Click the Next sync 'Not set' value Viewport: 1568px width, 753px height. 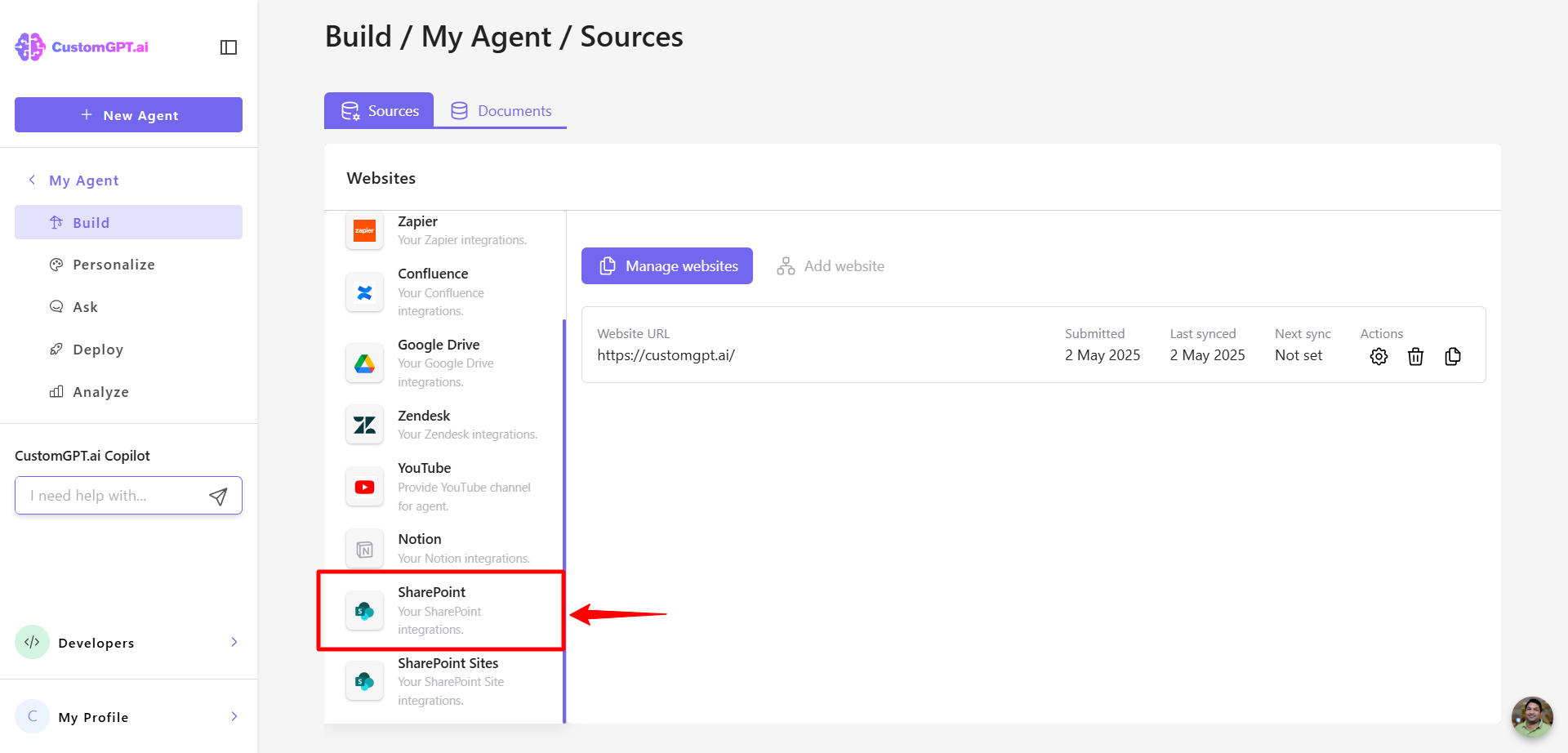point(1298,355)
